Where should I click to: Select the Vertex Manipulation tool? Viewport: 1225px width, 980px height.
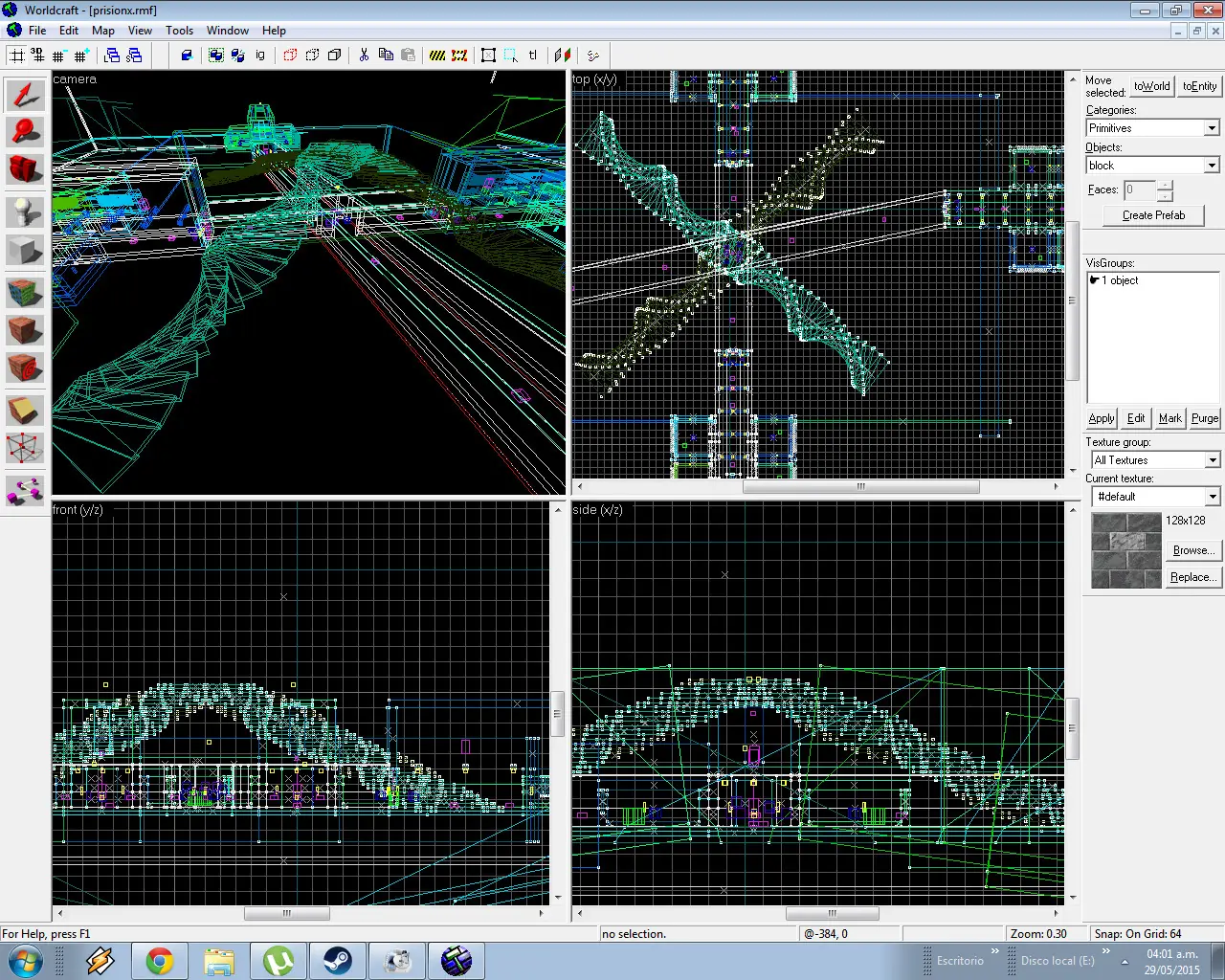point(25,448)
